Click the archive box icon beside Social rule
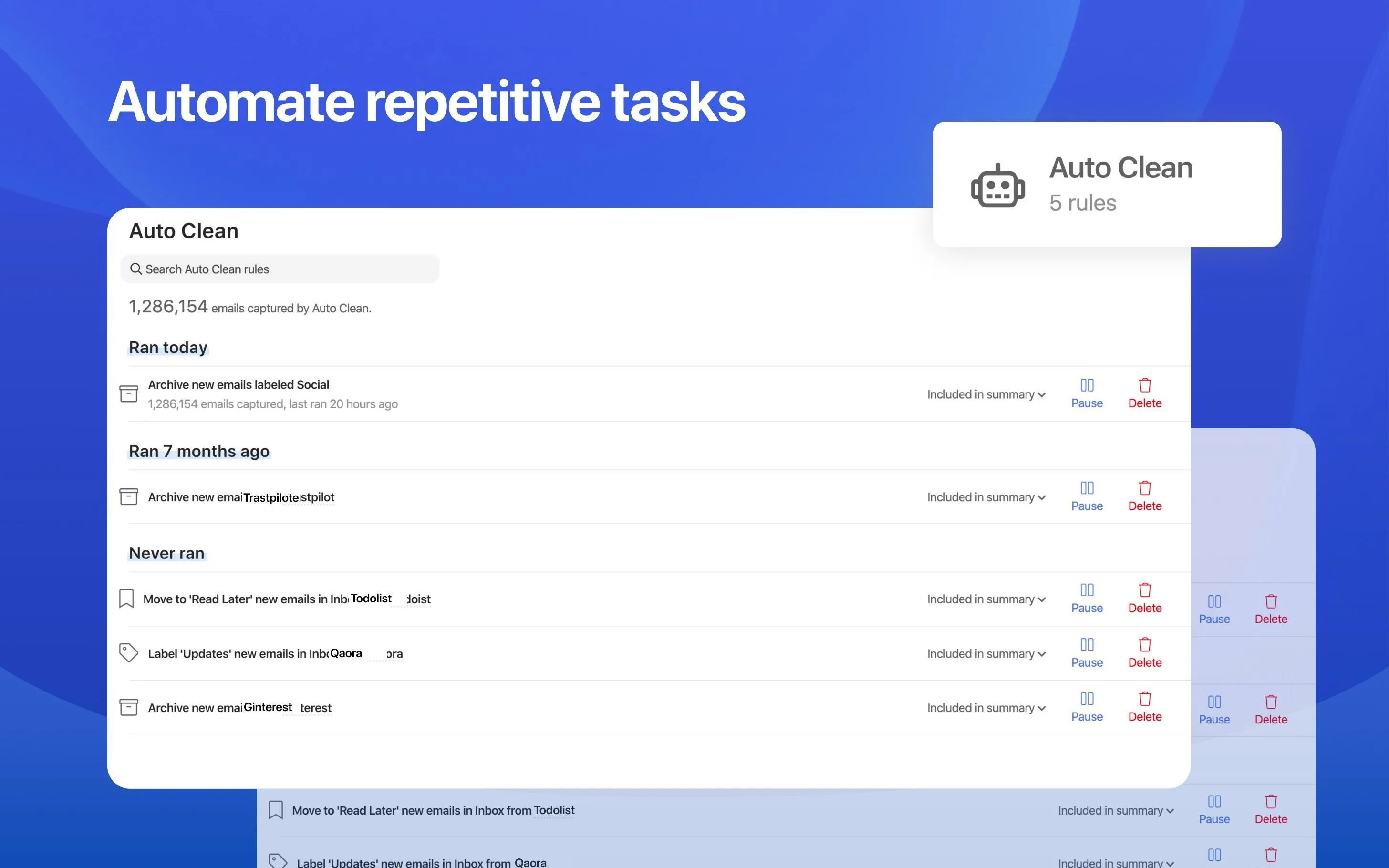 [x=129, y=394]
